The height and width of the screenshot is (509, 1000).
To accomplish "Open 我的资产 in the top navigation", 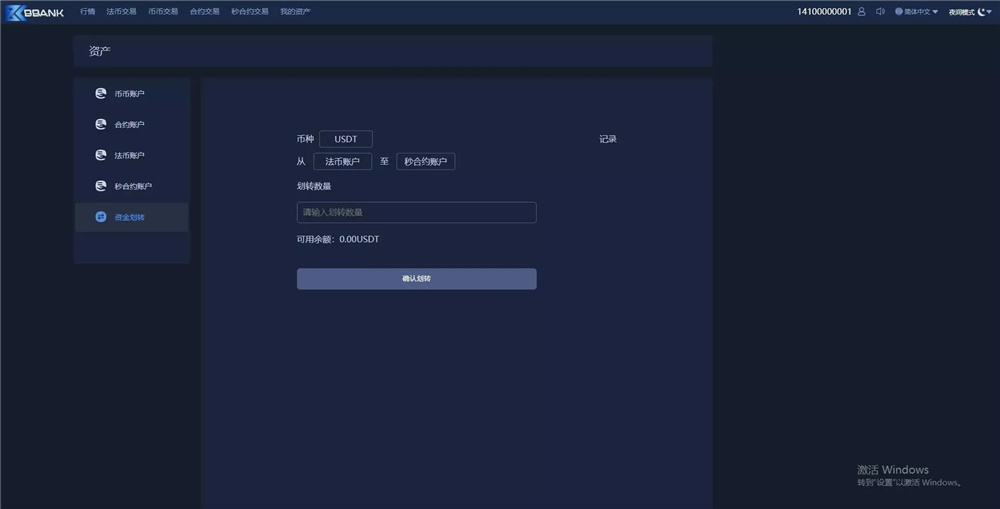I will click(295, 12).
